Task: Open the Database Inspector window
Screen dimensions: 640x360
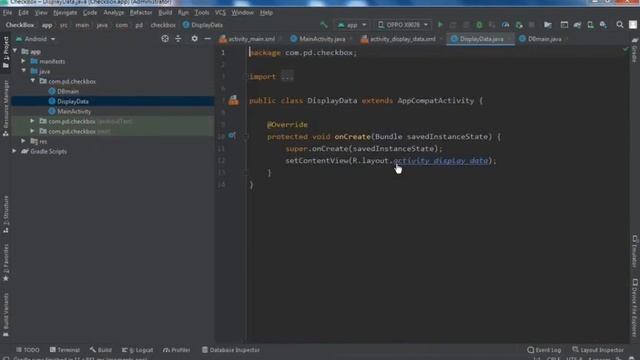Action: 231,350
